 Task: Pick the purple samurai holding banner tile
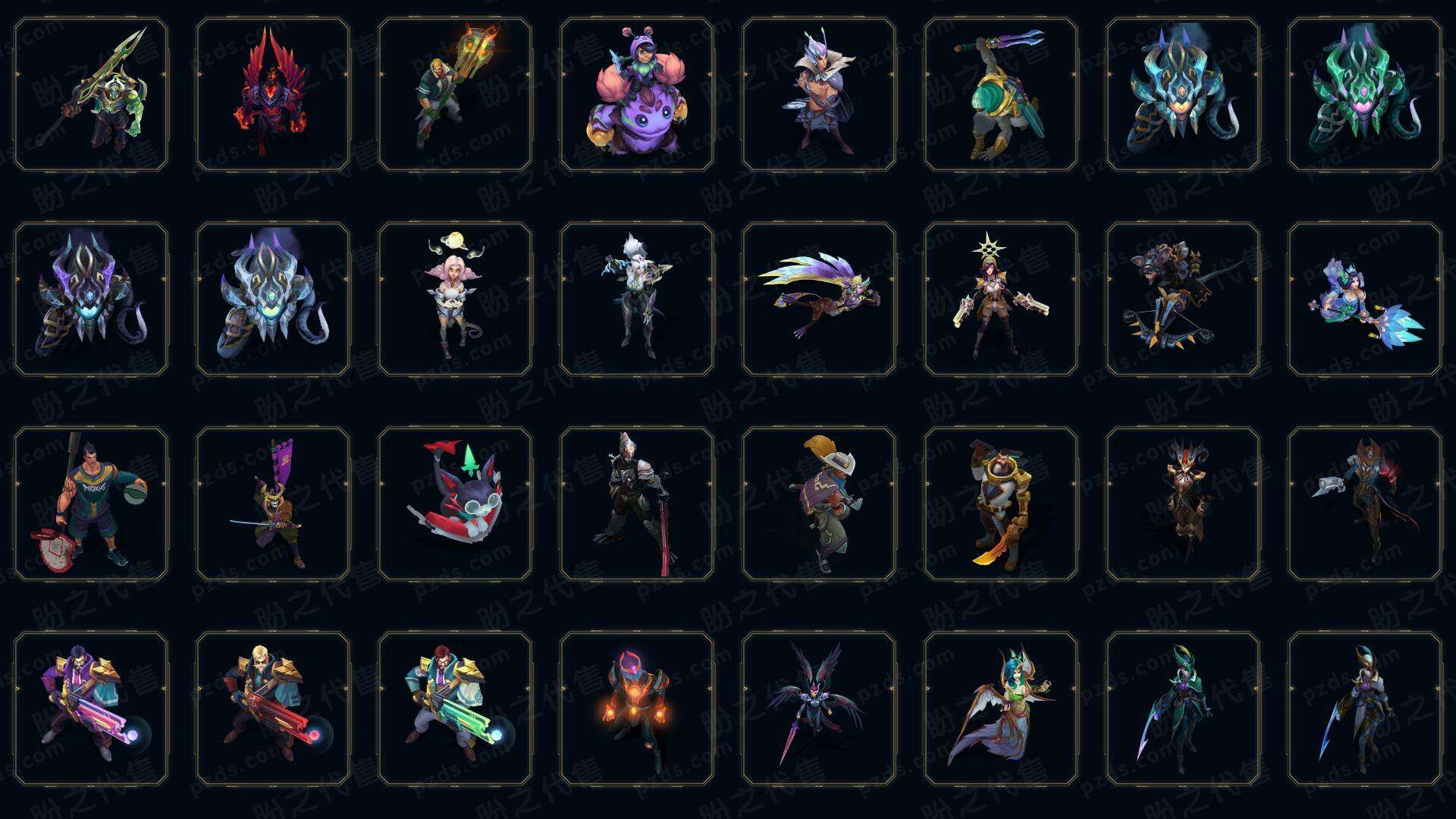[x=273, y=504]
